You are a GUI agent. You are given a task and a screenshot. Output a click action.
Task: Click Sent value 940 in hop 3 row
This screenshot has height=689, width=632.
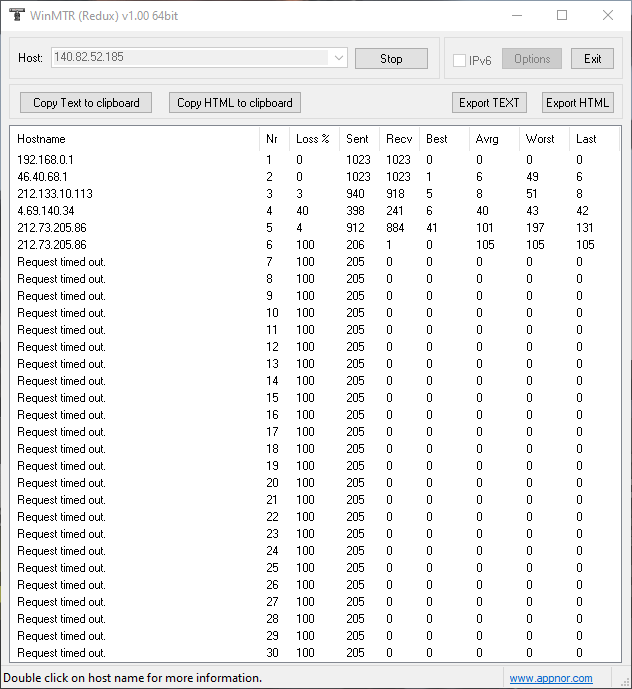pyautogui.click(x=355, y=194)
